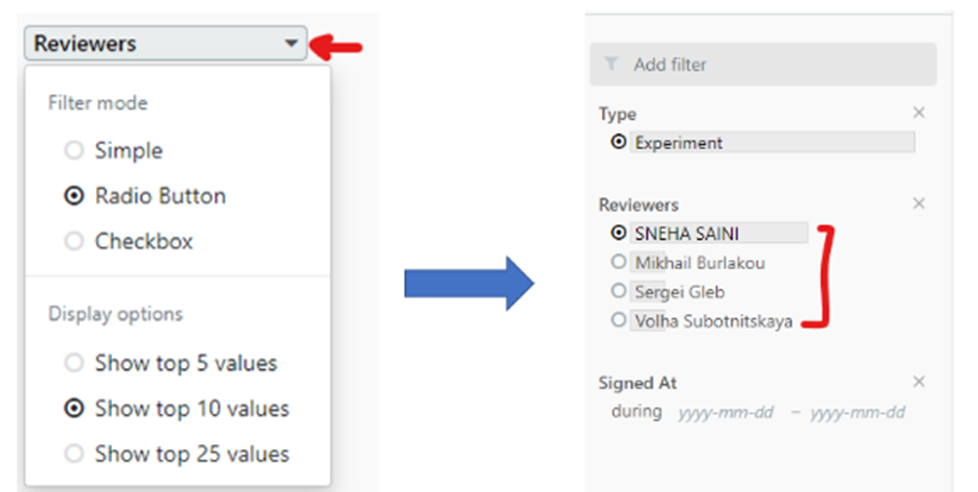Click the Reviewers combo box label
Image resolution: width=978 pixels, height=492 pixels.
pyautogui.click(x=85, y=43)
